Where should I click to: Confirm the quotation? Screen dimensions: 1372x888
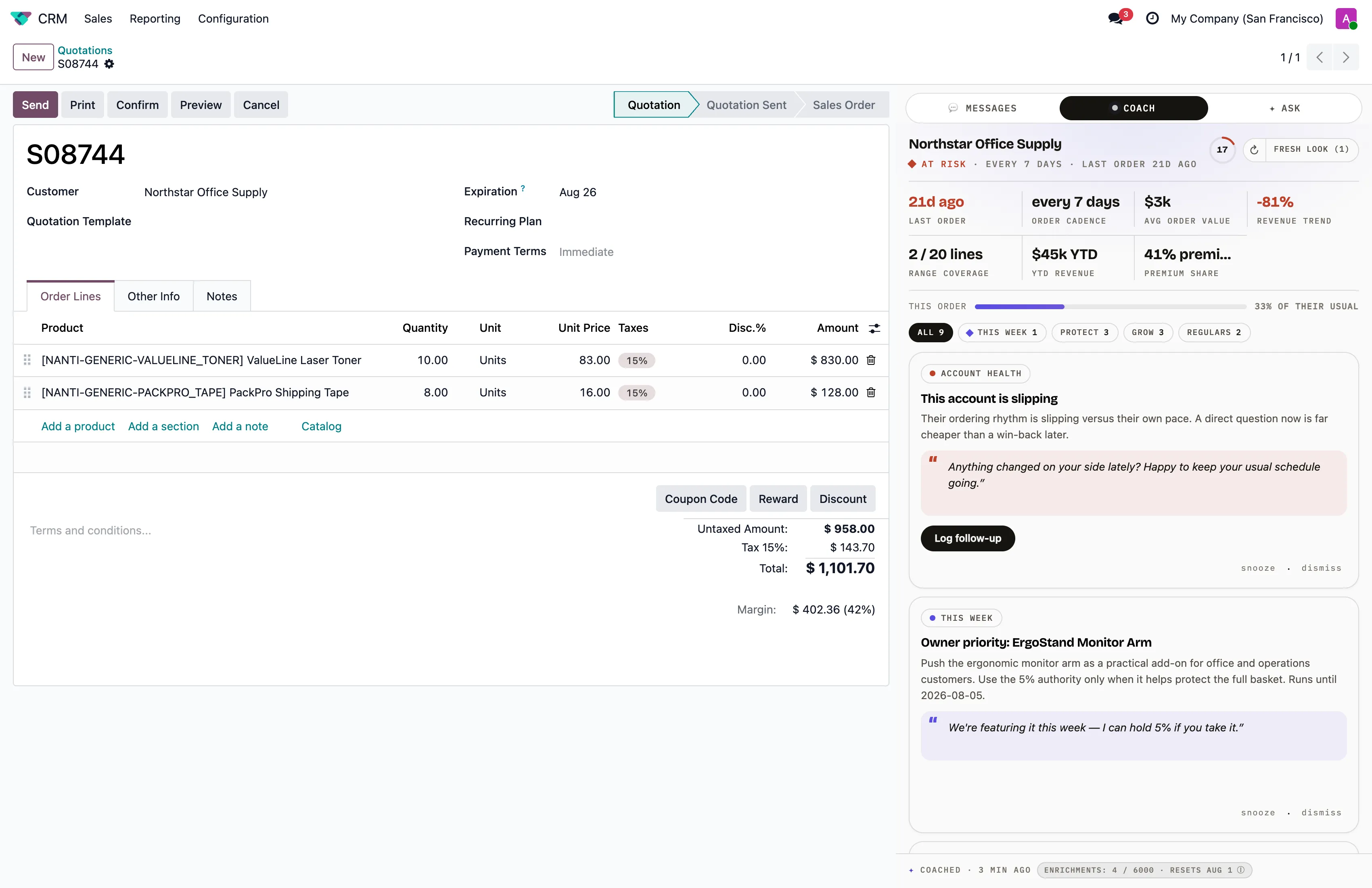137,105
